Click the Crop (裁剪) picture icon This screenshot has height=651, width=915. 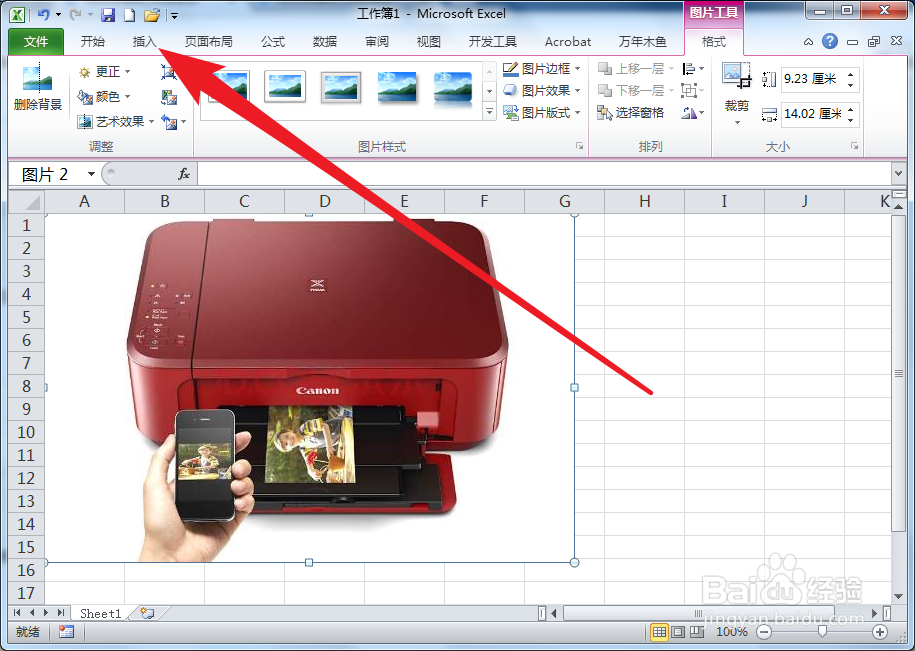tap(736, 76)
